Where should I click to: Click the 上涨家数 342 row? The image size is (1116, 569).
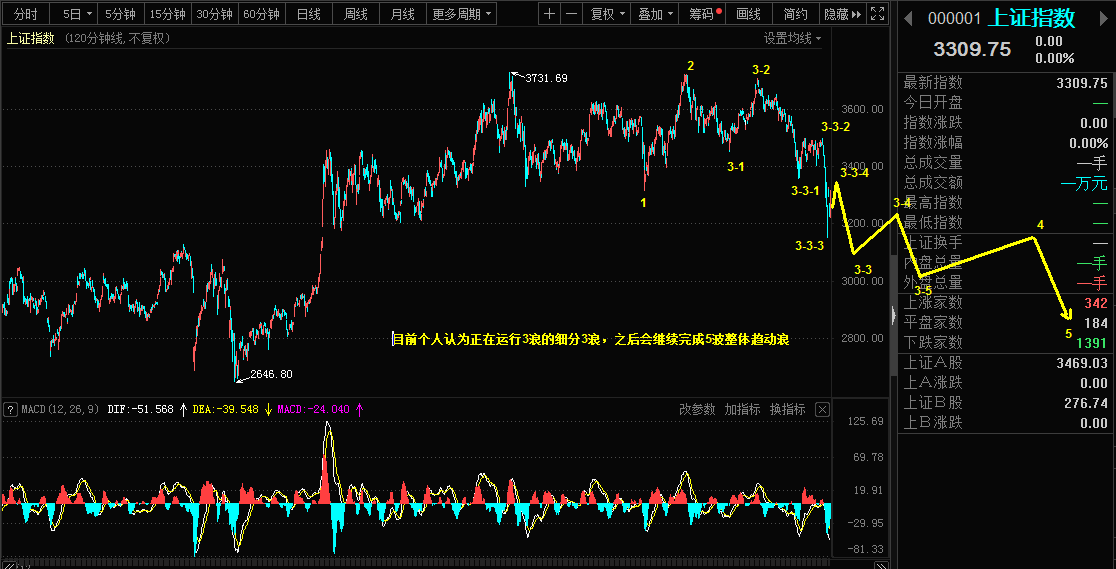[1006, 303]
